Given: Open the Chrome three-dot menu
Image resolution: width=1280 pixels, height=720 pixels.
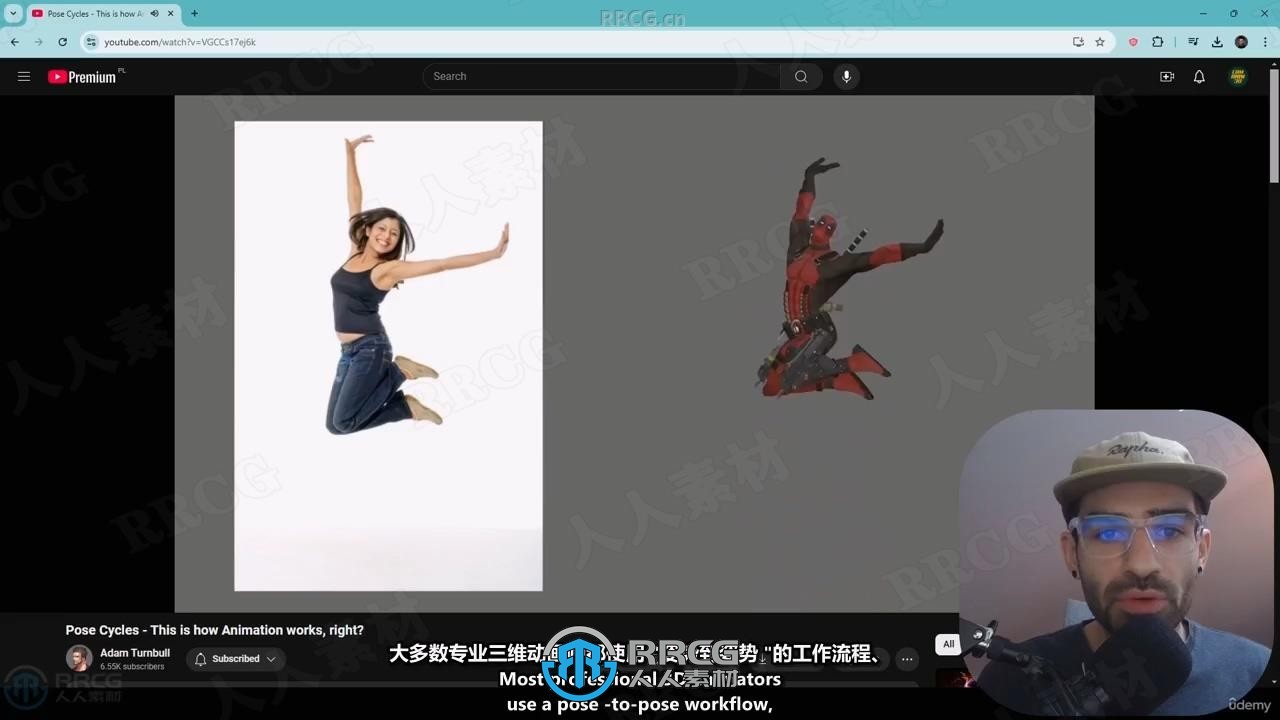Looking at the screenshot, I should (1265, 42).
